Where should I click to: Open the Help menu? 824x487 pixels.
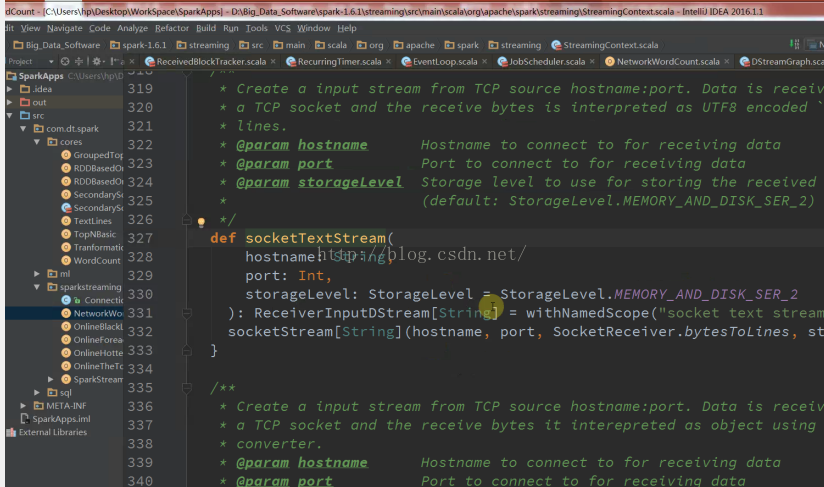(347, 28)
